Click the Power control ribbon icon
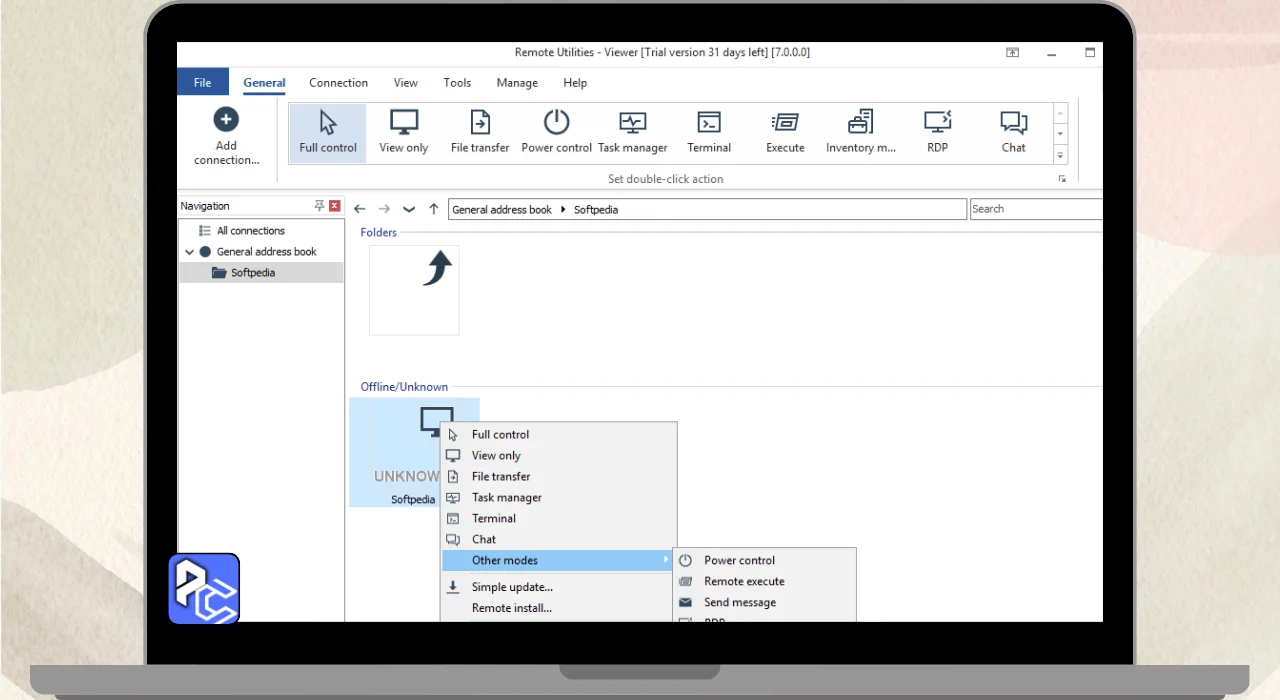 pyautogui.click(x=556, y=132)
